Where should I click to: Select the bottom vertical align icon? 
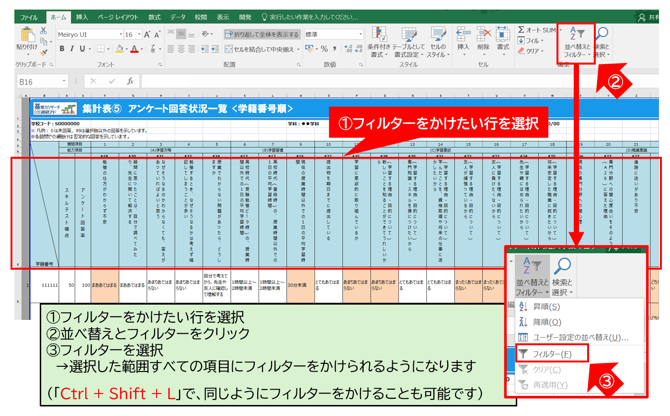click(191, 35)
